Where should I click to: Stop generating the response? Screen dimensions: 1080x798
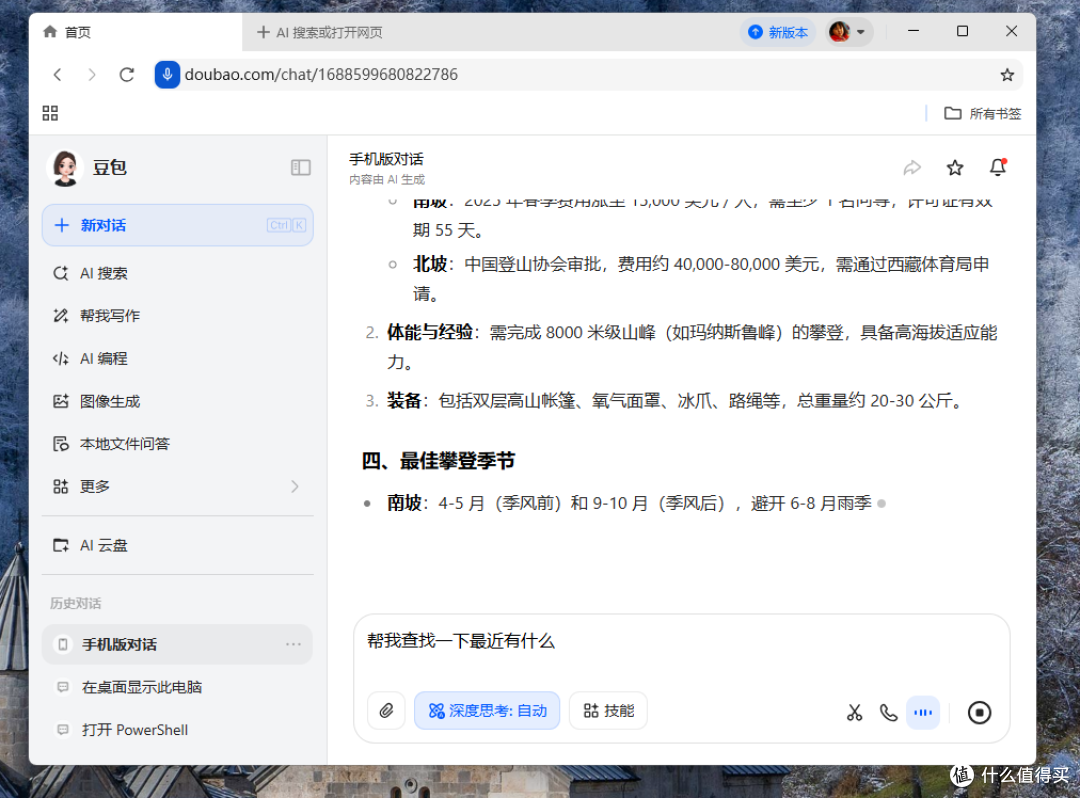click(979, 713)
